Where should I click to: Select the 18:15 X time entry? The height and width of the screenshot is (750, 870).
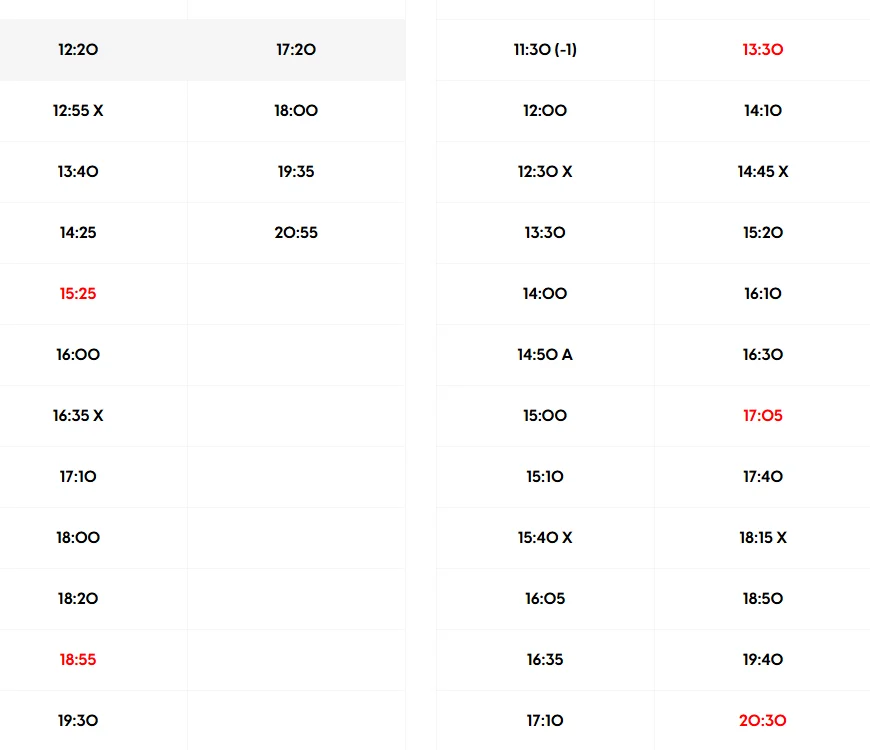coord(763,538)
